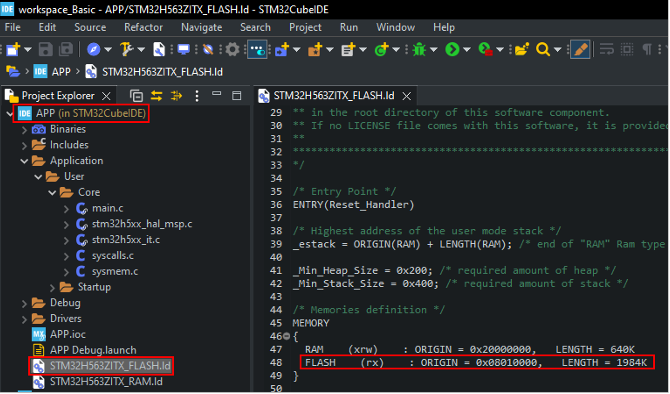This screenshot has width=670, height=394.
Task: Click the blue monitor toolbar icon
Action: tap(184, 50)
